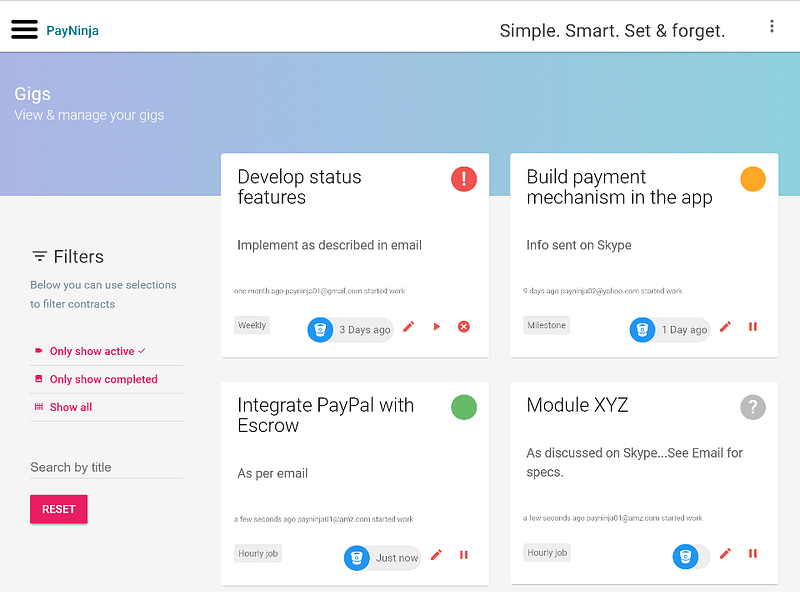Viewport: 800px width, 600px height.
Task: Pause the Build payment mechanism gig
Action: pos(753,327)
